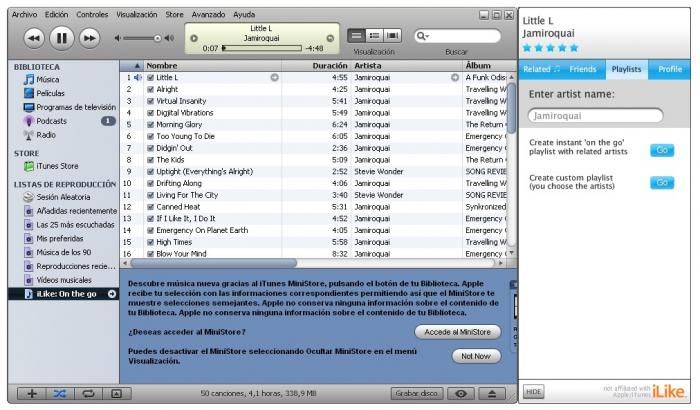Uncheck the song Canned Heat
This screenshot has width=700, height=410.
click(x=150, y=207)
